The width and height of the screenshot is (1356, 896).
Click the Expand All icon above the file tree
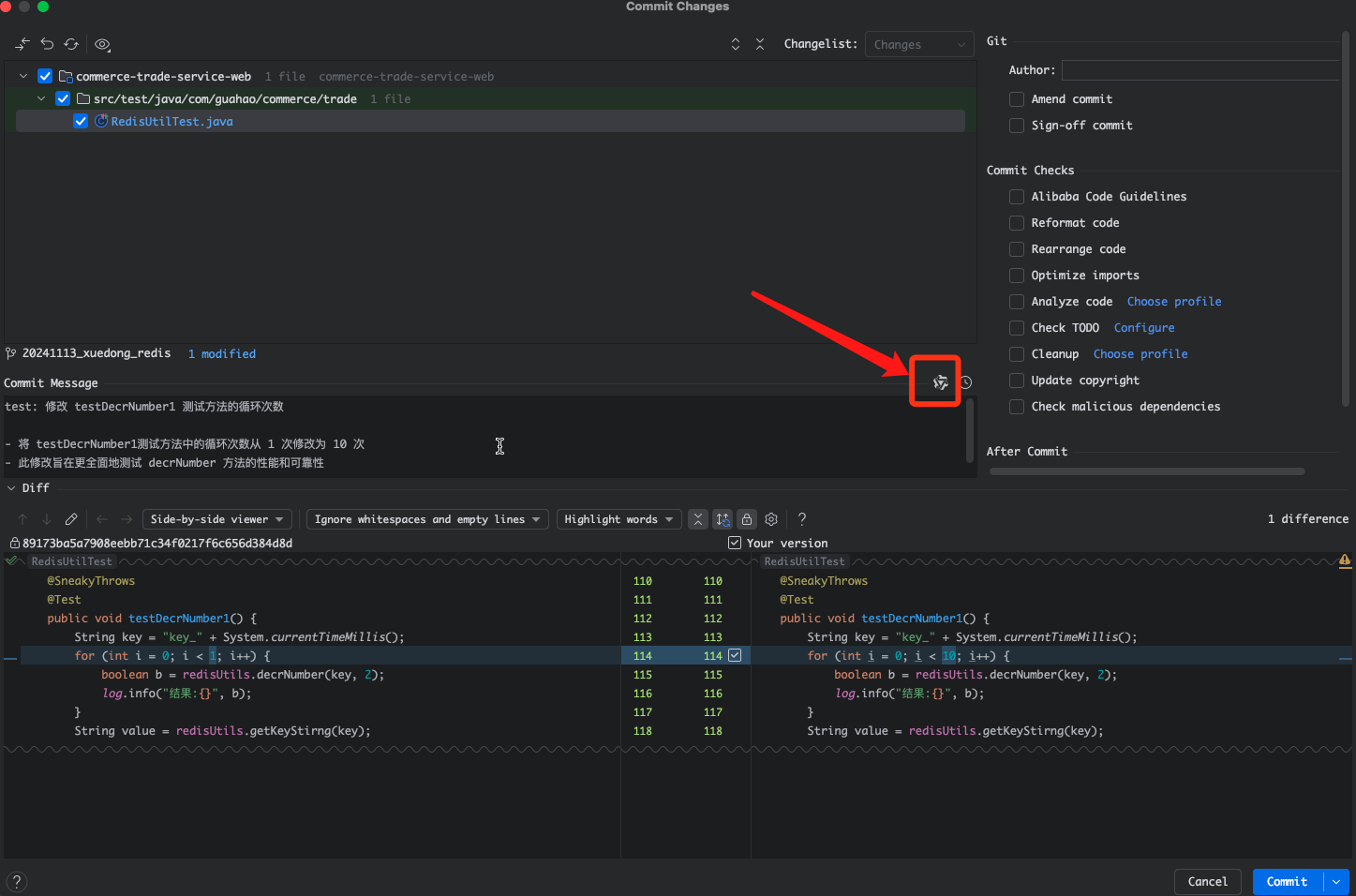pyautogui.click(x=736, y=44)
